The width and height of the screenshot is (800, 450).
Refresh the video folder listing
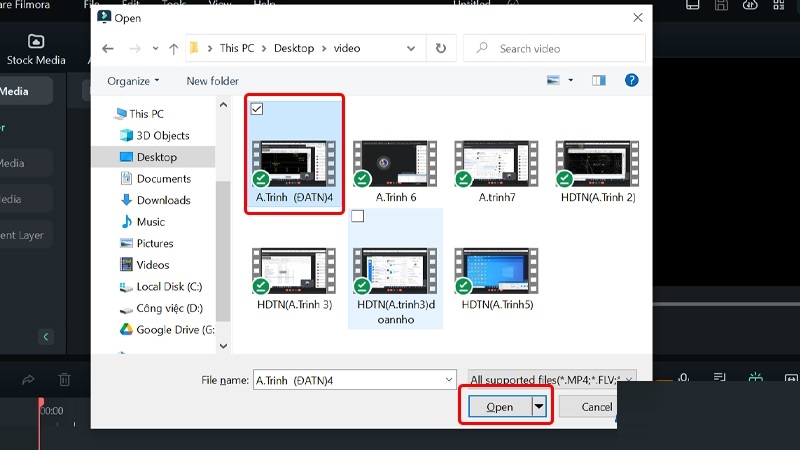pyautogui.click(x=440, y=48)
